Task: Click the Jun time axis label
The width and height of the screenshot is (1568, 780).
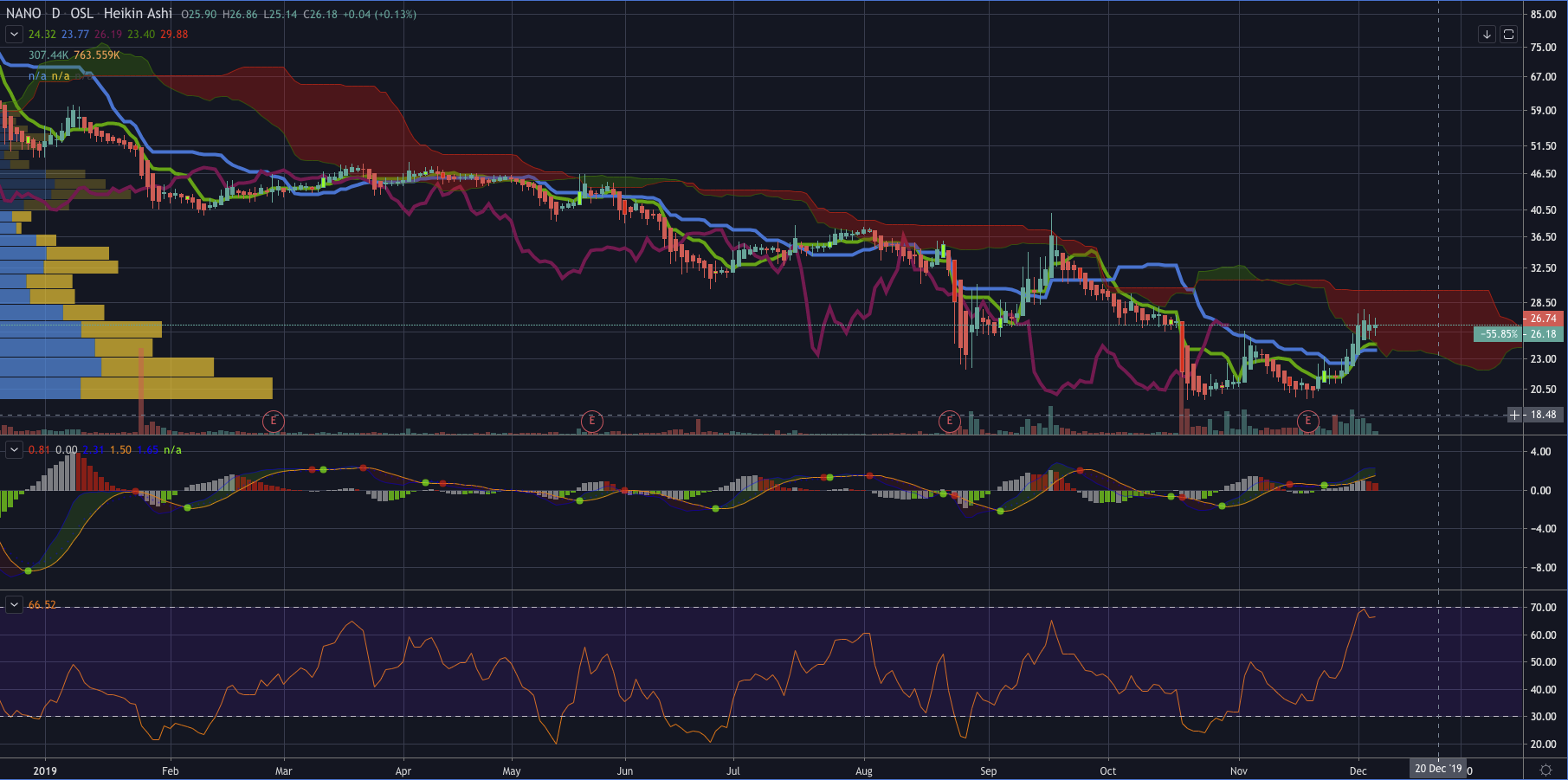Action: pyautogui.click(x=625, y=770)
